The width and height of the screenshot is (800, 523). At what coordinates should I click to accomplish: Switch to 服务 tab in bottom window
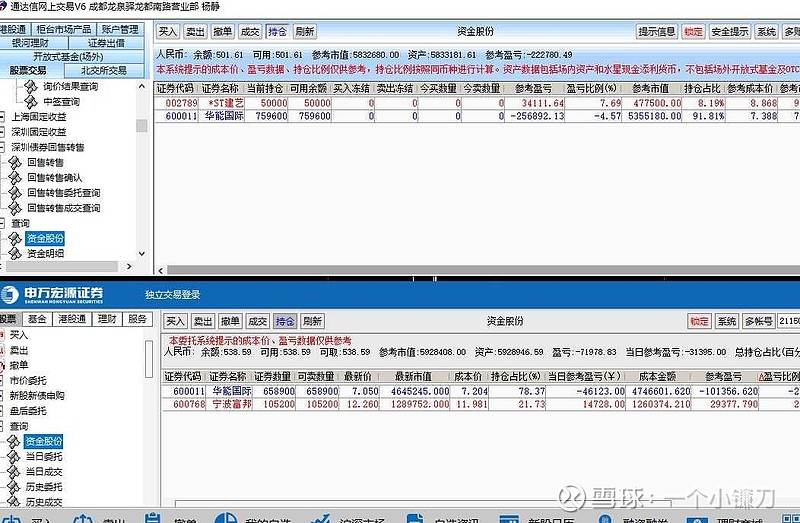(137, 319)
